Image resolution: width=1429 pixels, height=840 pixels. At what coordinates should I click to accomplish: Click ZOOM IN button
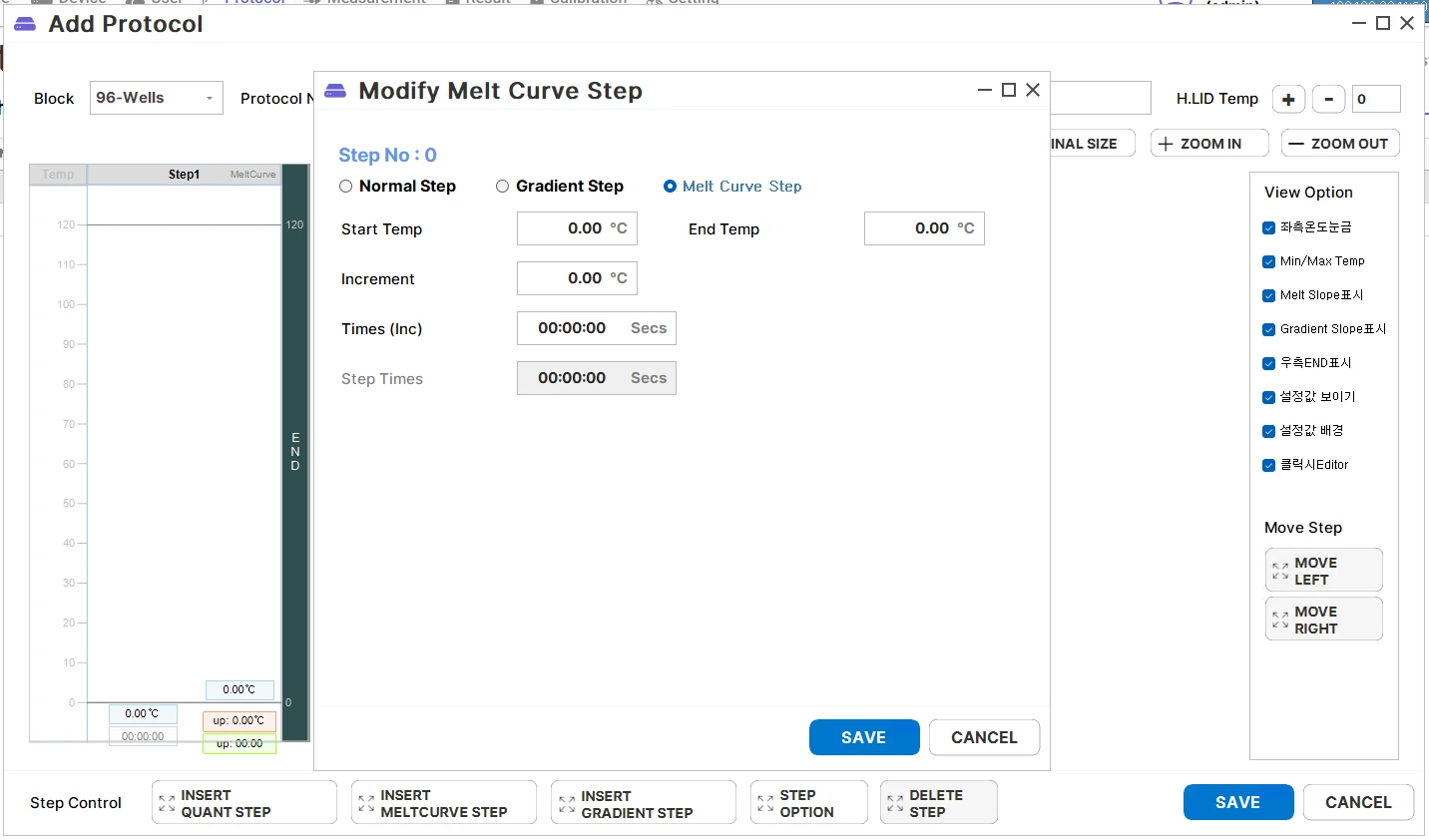[1209, 144]
